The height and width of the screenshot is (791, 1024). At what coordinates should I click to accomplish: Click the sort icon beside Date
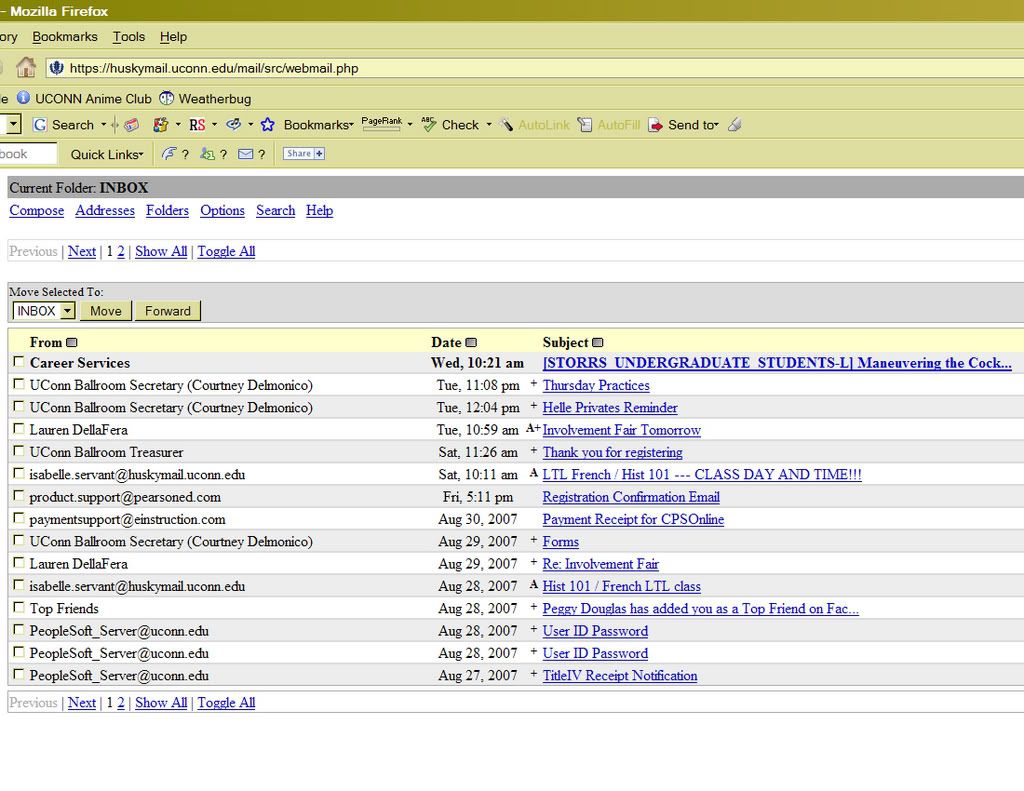[471, 343]
